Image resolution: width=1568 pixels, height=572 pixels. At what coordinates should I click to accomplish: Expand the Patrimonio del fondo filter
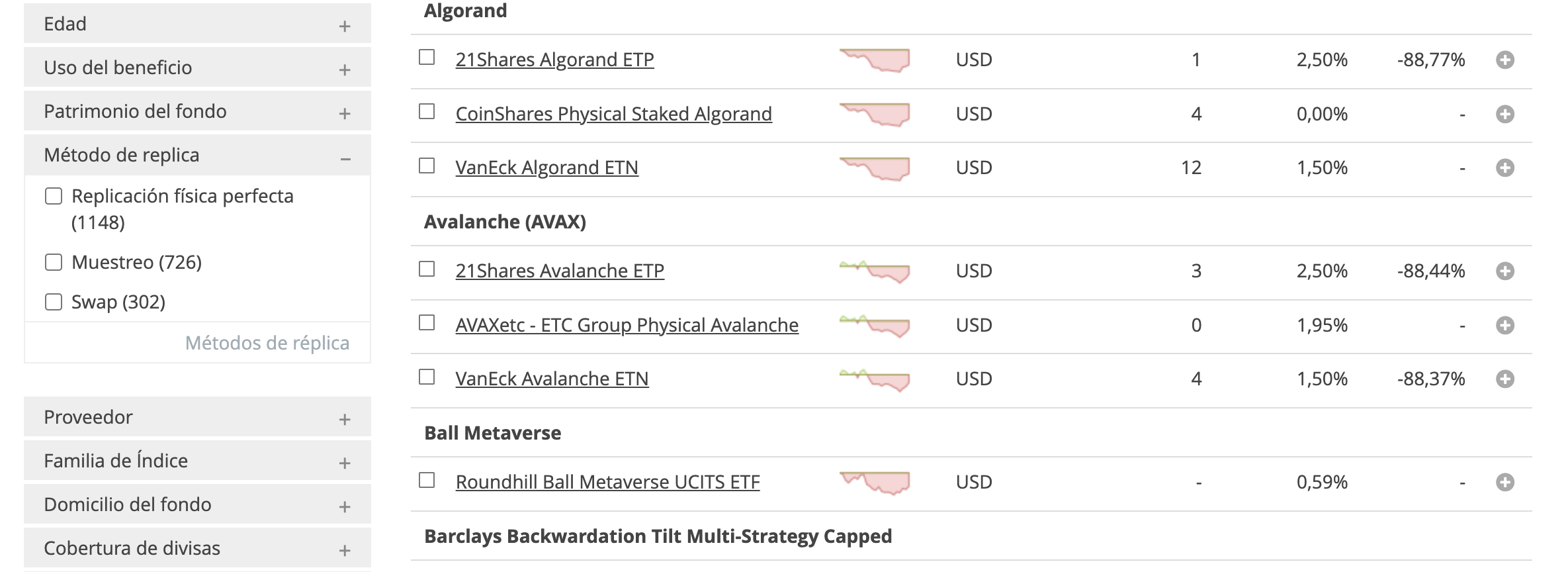point(345,114)
